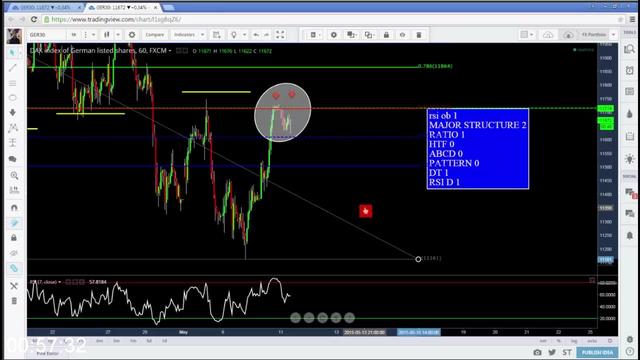Click trash icon at bottom of left toolbar
The width and height of the screenshot is (640, 360).
click(14, 301)
